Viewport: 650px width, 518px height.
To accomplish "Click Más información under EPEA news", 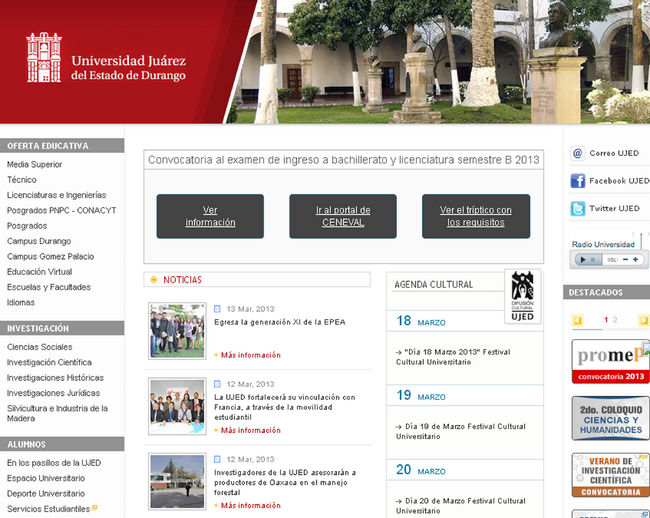I will 250,355.
